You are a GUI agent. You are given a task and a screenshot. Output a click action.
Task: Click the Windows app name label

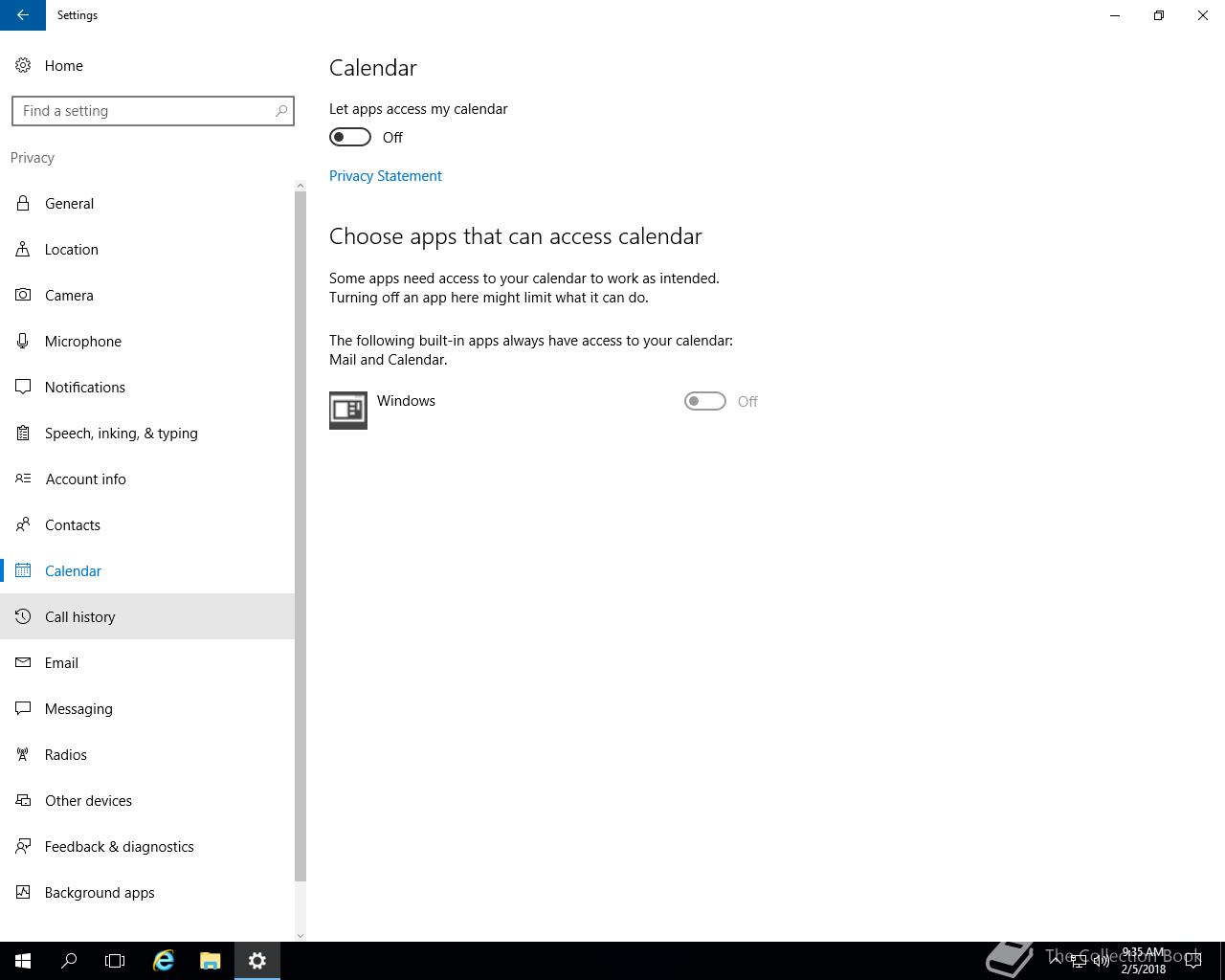[406, 401]
